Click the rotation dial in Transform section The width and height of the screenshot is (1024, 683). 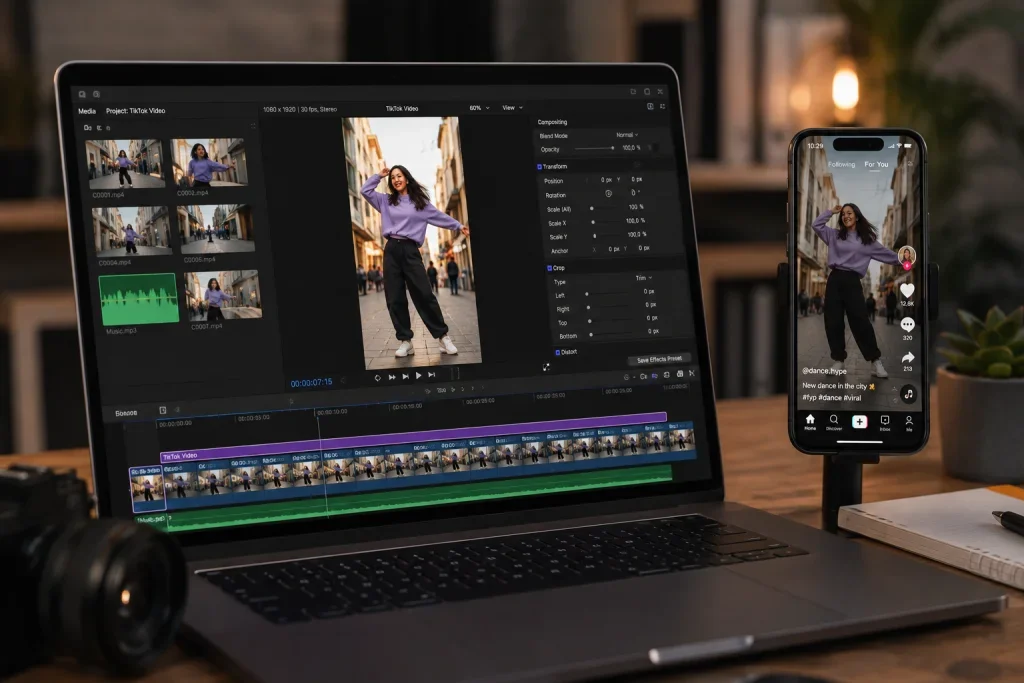pos(608,194)
